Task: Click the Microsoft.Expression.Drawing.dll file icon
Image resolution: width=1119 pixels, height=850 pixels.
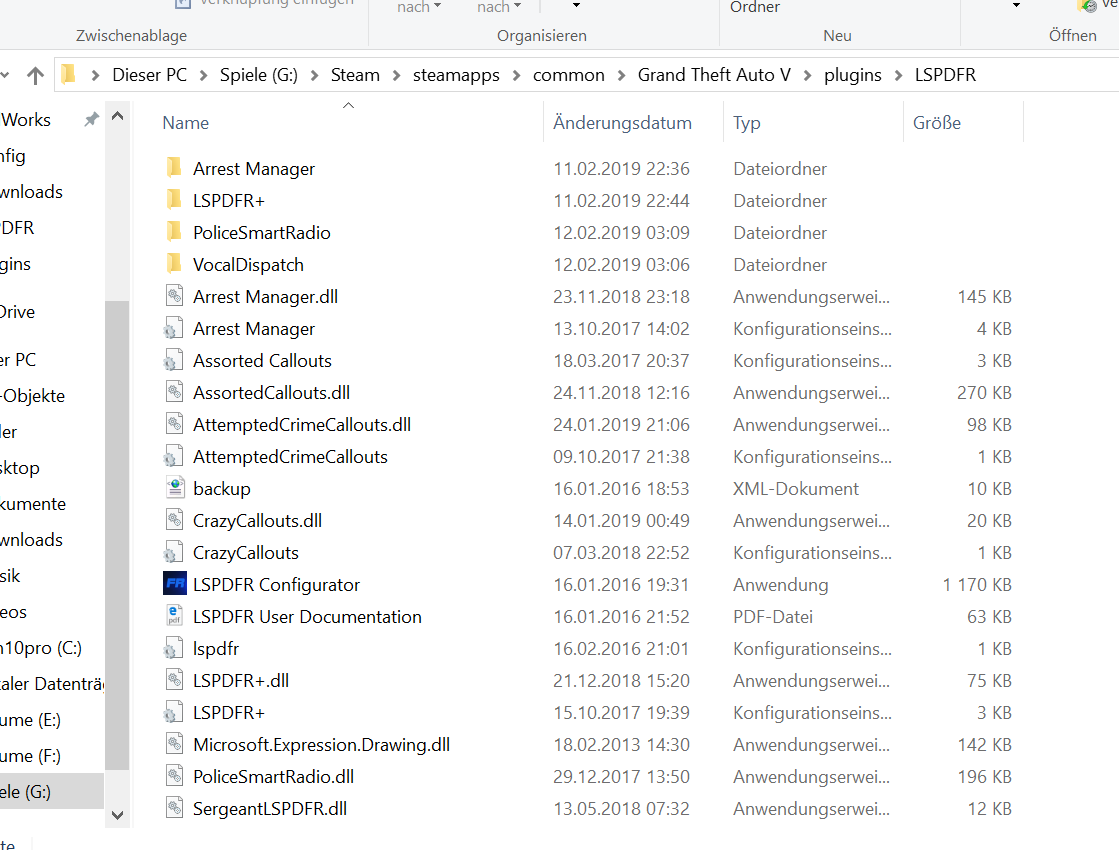Action: 174,744
